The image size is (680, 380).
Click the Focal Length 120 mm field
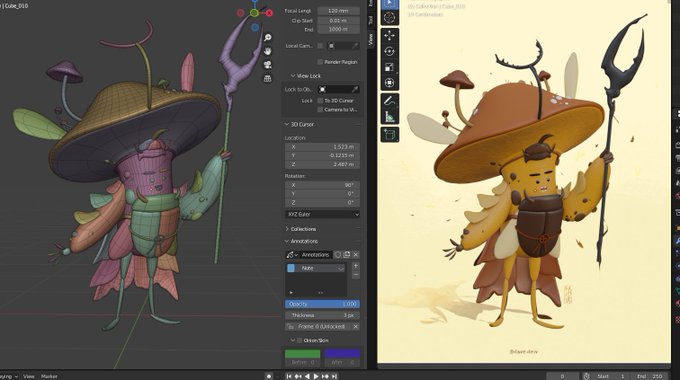(x=339, y=11)
